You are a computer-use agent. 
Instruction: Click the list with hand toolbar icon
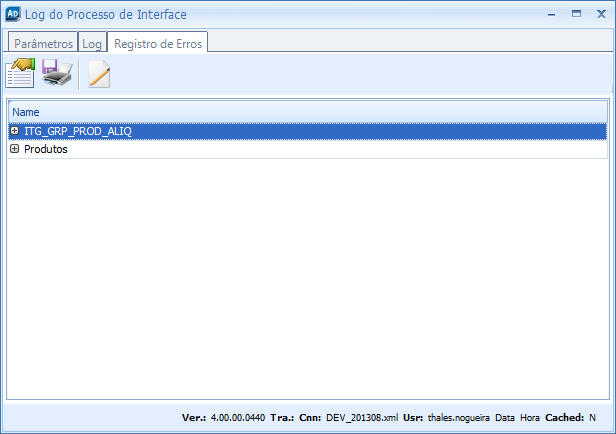coord(20,73)
